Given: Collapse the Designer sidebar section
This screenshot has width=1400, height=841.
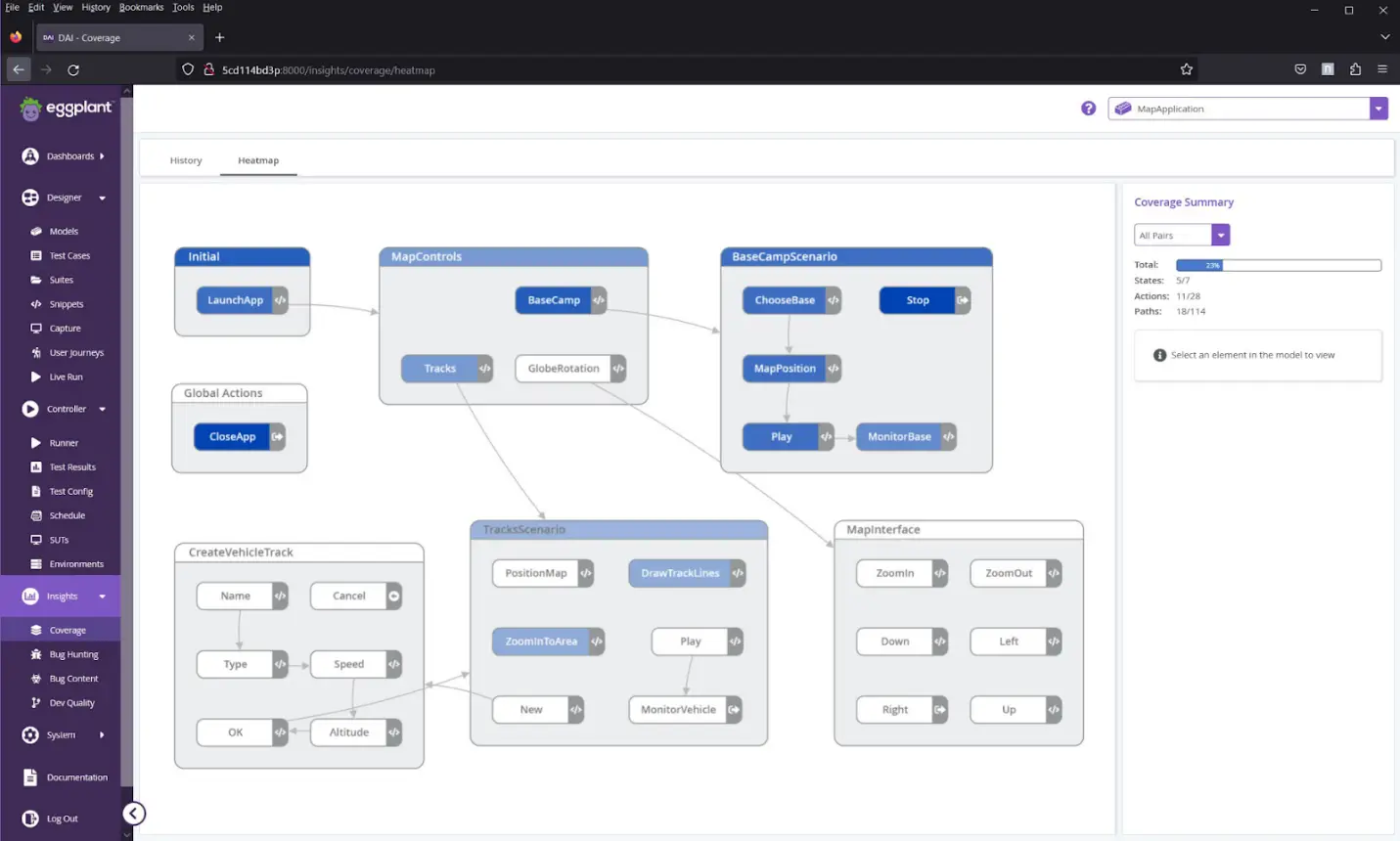Looking at the screenshot, I should [102, 198].
